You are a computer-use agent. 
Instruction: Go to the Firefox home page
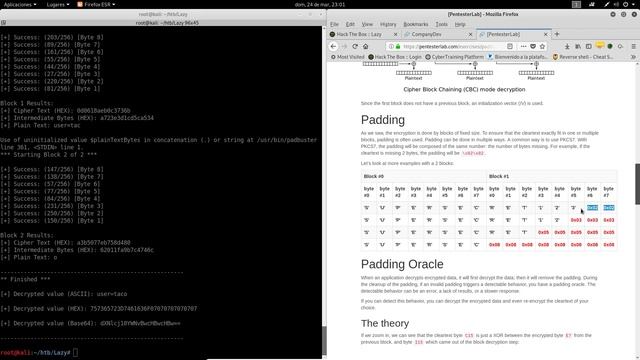click(x=366, y=46)
